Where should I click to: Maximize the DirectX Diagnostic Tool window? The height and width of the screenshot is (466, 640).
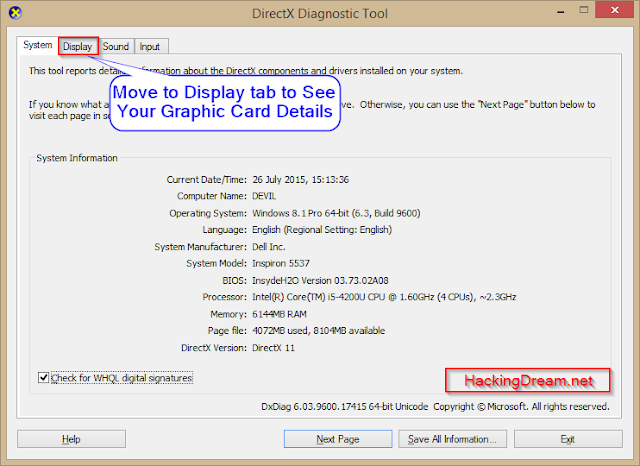click(584, 10)
